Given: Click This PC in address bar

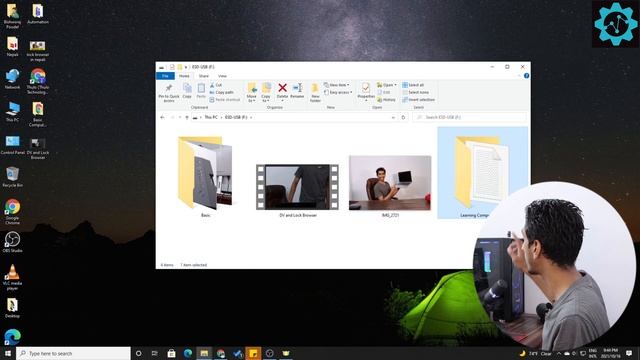Looking at the screenshot, I should point(211,117).
